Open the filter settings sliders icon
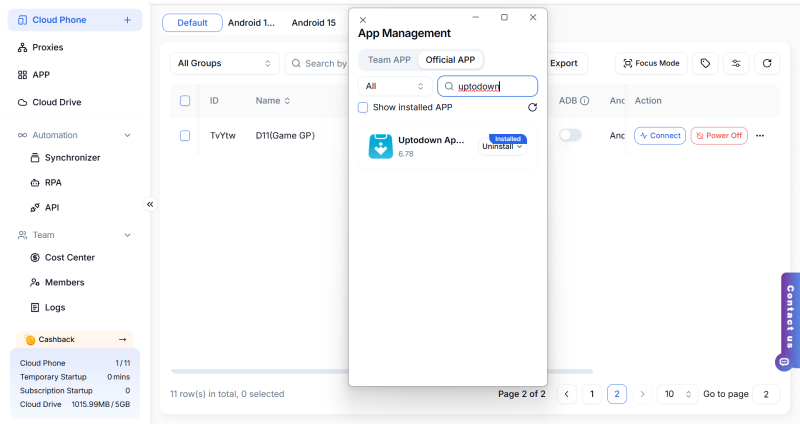The image size is (800, 424). [x=737, y=63]
